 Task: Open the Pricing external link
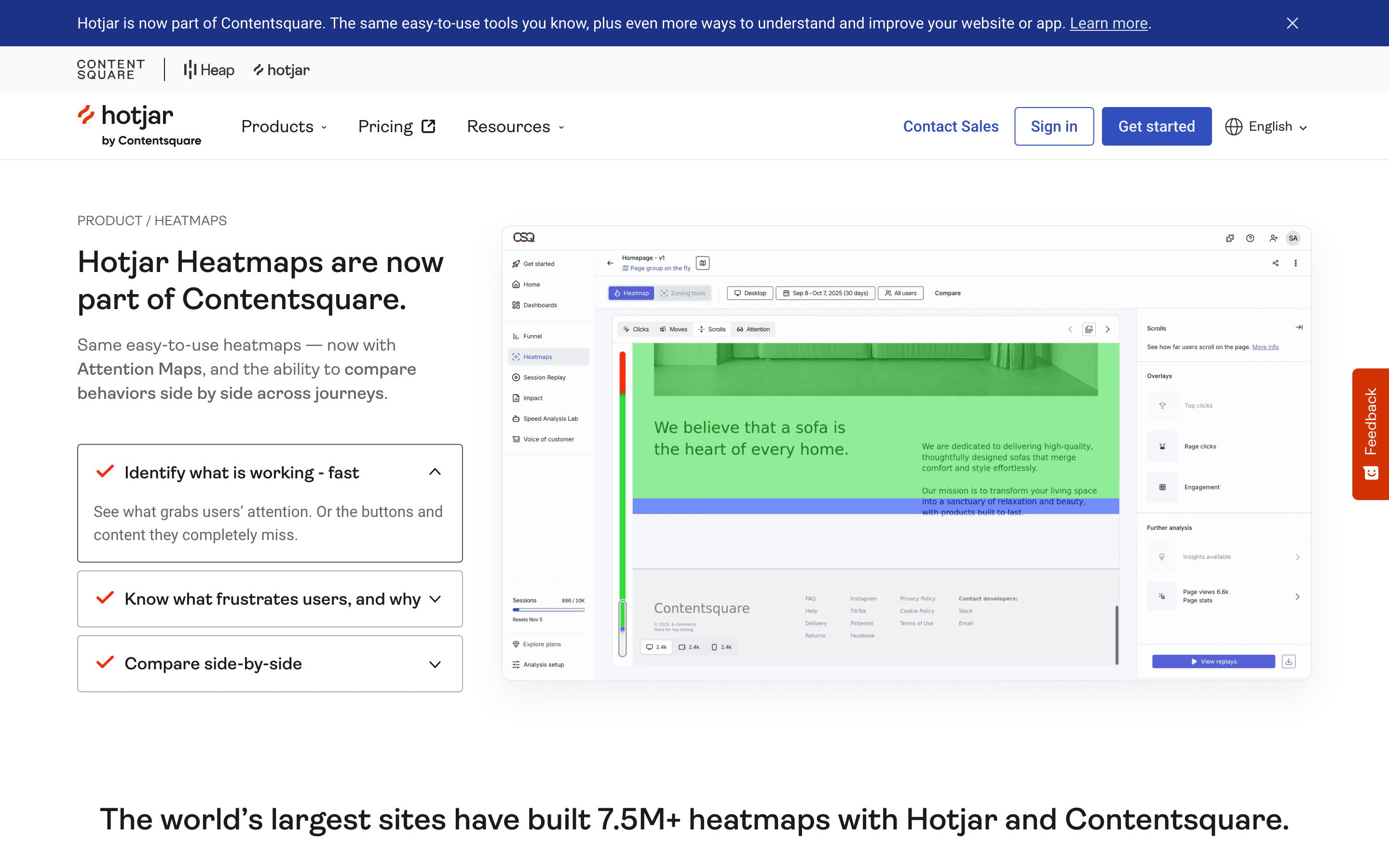tap(396, 126)
